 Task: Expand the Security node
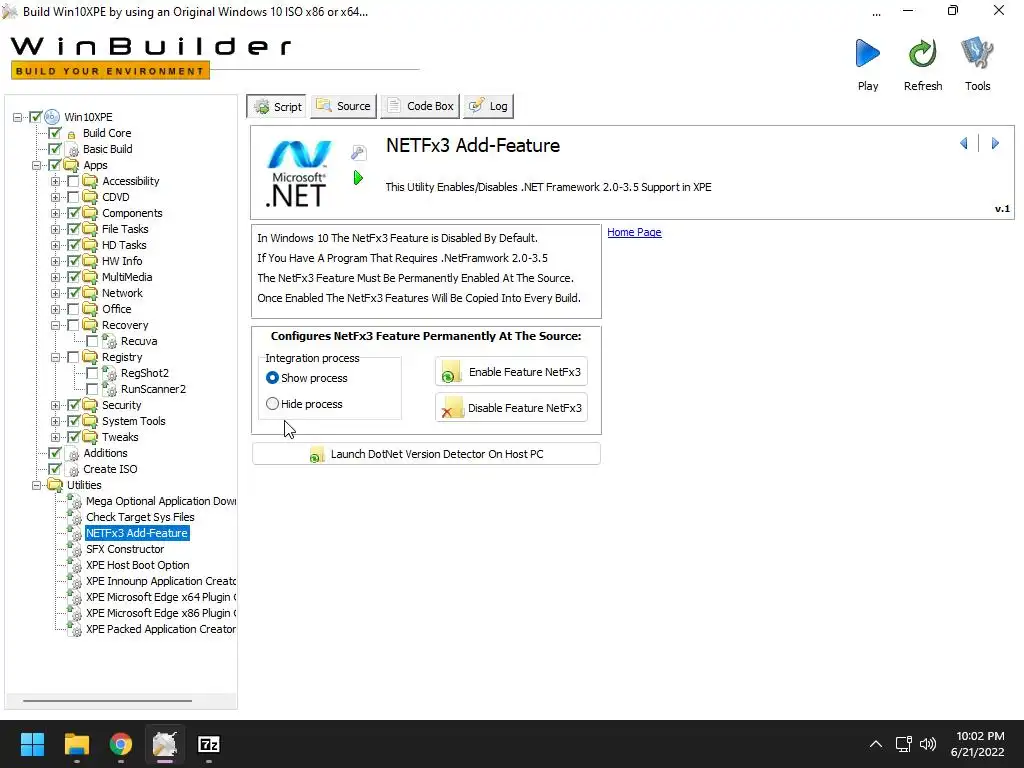[x=56, y=406]
